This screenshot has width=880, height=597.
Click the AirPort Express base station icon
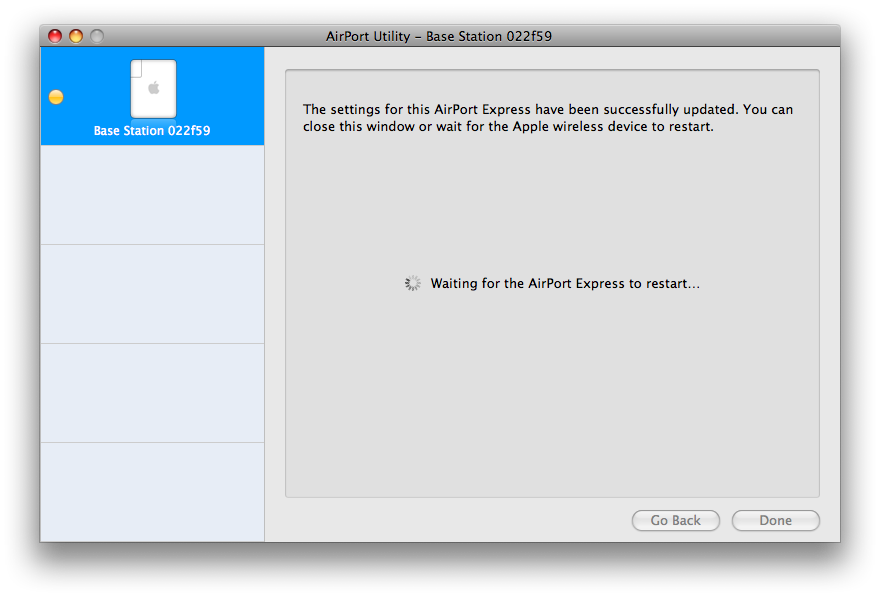pos(153,88)
